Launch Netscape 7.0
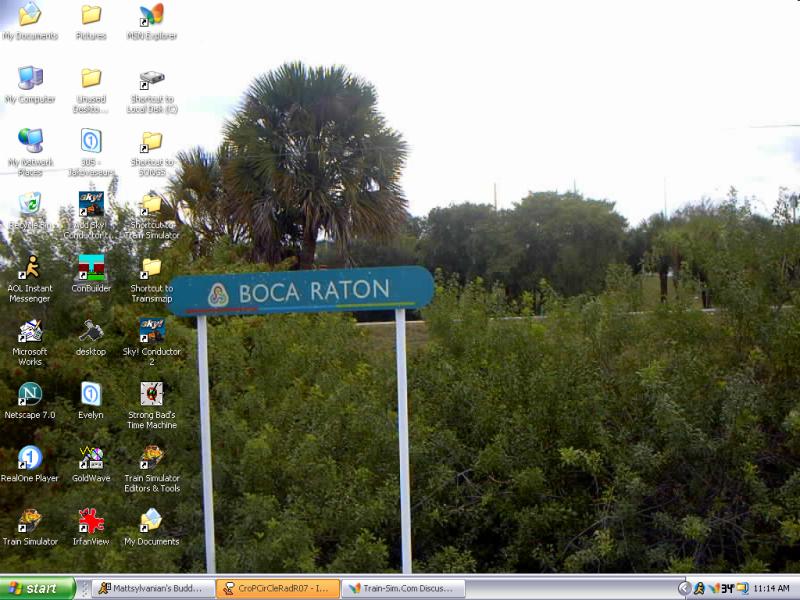The width and height of the screenshot is (800, 600). (30, 401)
